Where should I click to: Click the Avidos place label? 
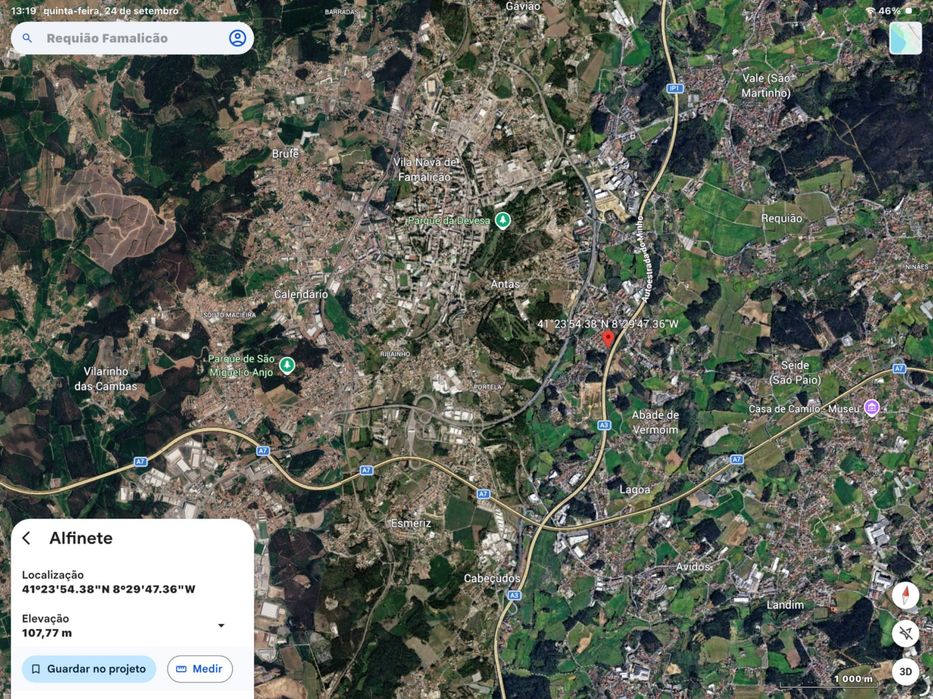[x=693, y=567]
